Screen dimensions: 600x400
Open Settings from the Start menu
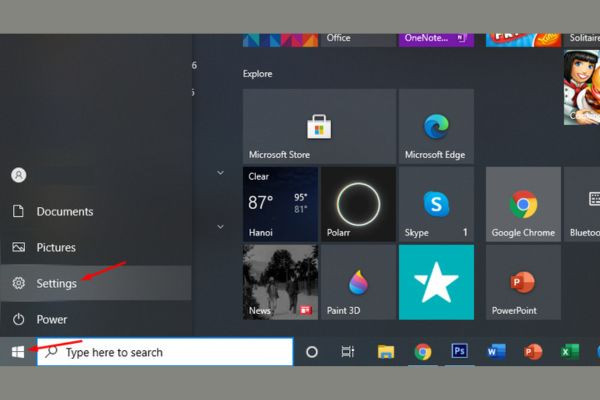(96, 283)
